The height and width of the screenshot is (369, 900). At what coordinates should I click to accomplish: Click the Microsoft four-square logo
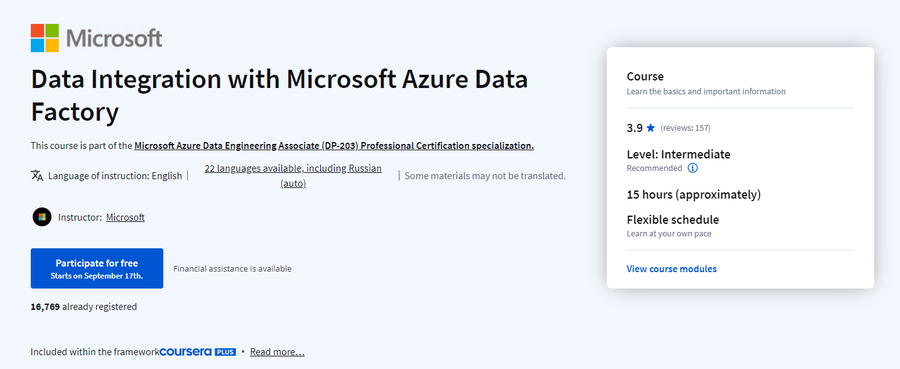point(45,38)
